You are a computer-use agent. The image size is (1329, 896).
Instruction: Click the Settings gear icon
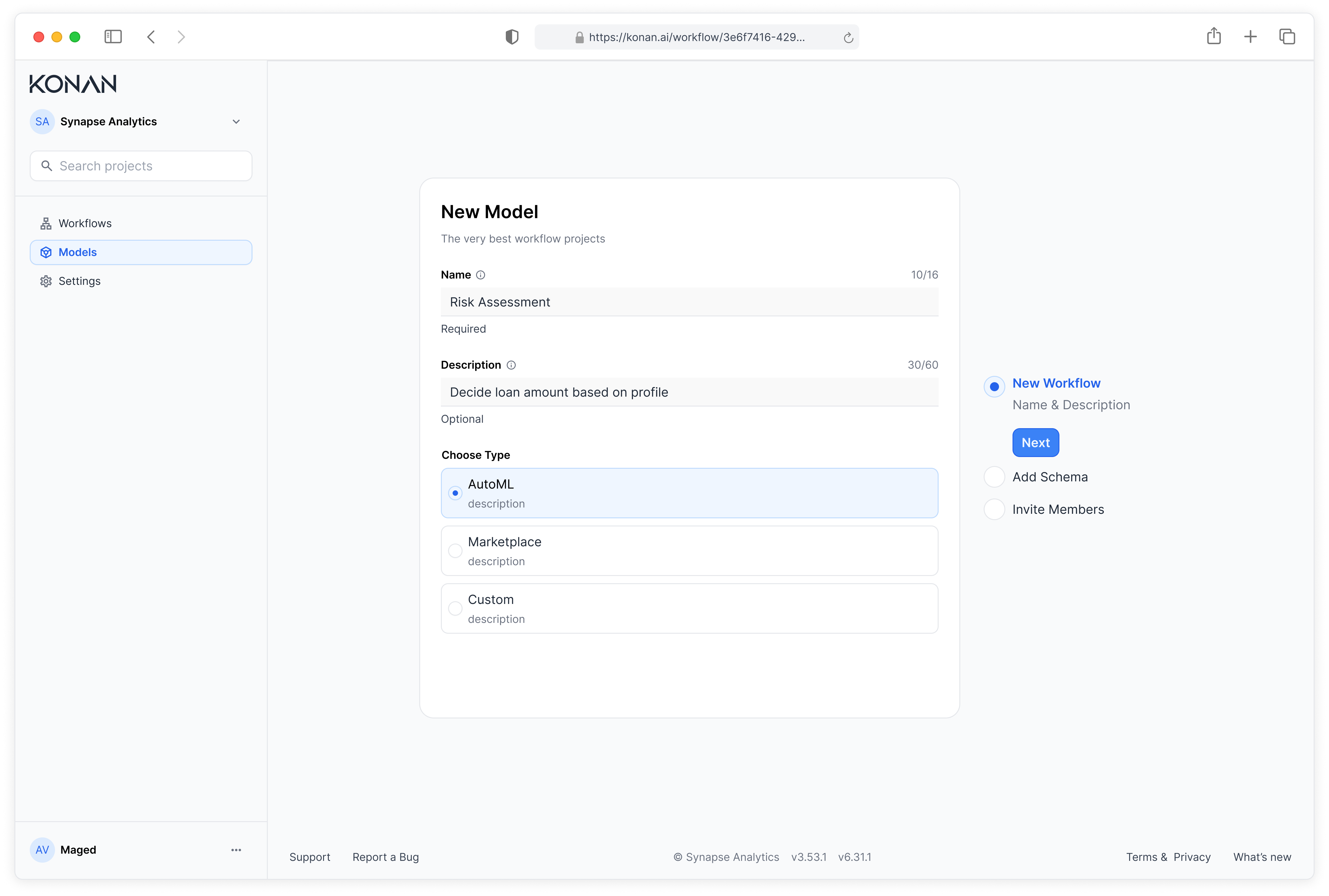pyautogui.click(x=46, y=281)
